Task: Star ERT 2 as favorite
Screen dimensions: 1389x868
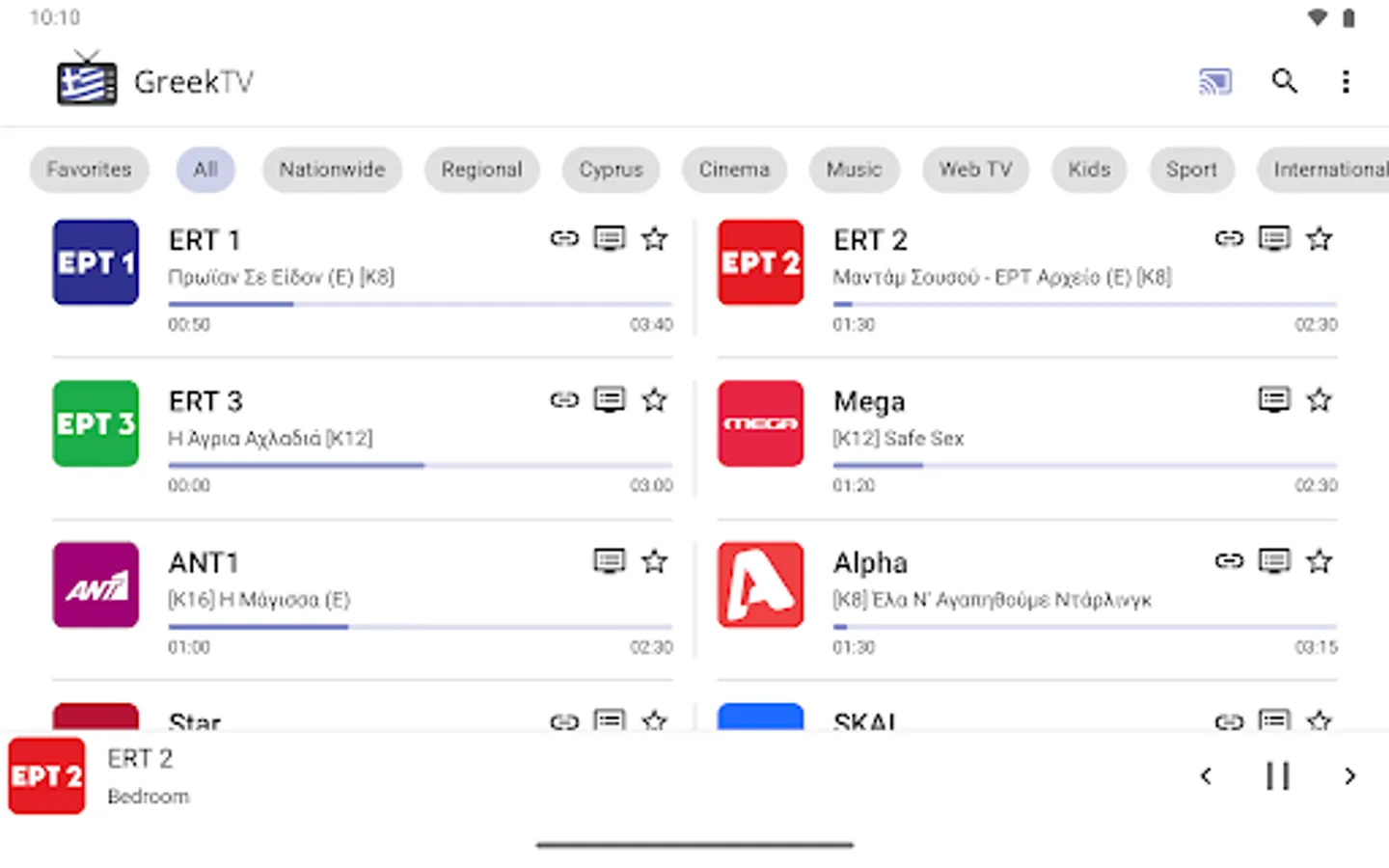Action: point(1320,238)
